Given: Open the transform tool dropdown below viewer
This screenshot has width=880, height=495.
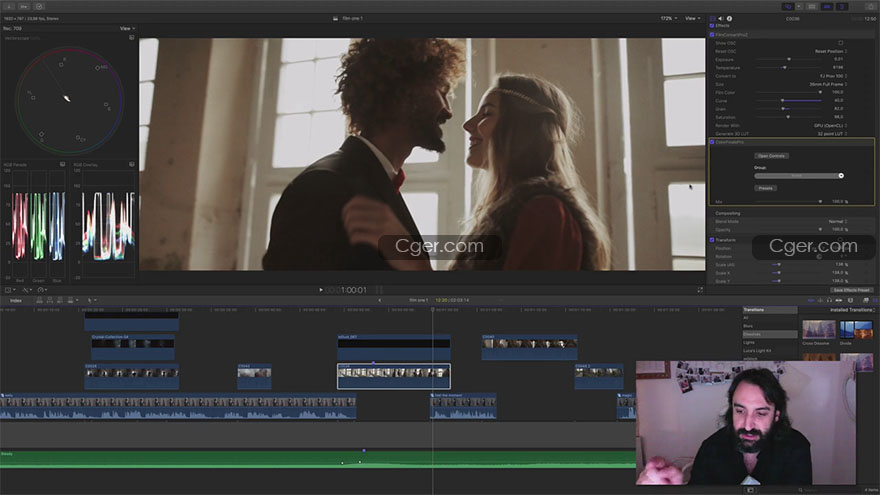Looking at the screenshot, I should 10,290.
